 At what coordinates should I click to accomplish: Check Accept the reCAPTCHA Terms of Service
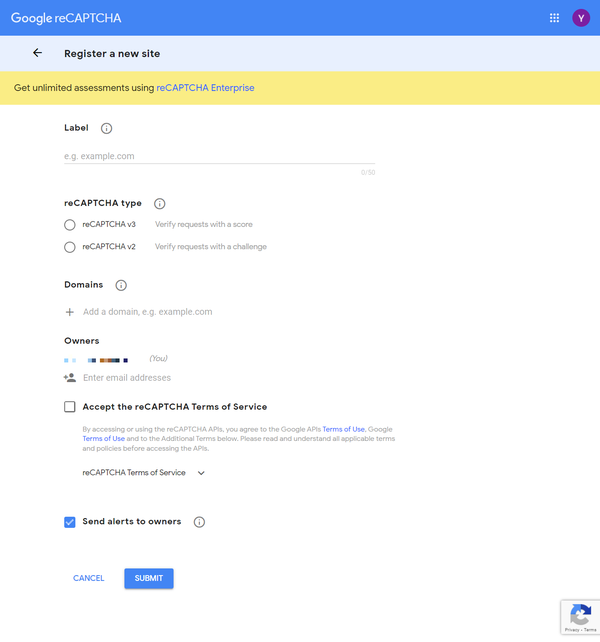70,407
